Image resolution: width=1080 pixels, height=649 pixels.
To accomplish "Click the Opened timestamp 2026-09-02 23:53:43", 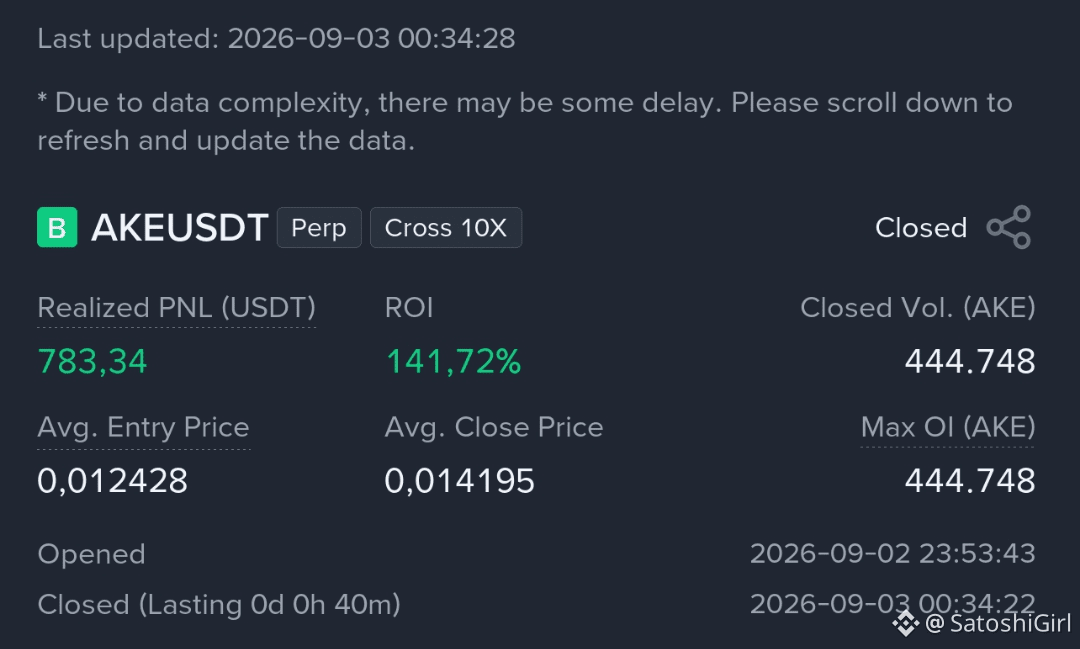I will (x=893, y=554).
